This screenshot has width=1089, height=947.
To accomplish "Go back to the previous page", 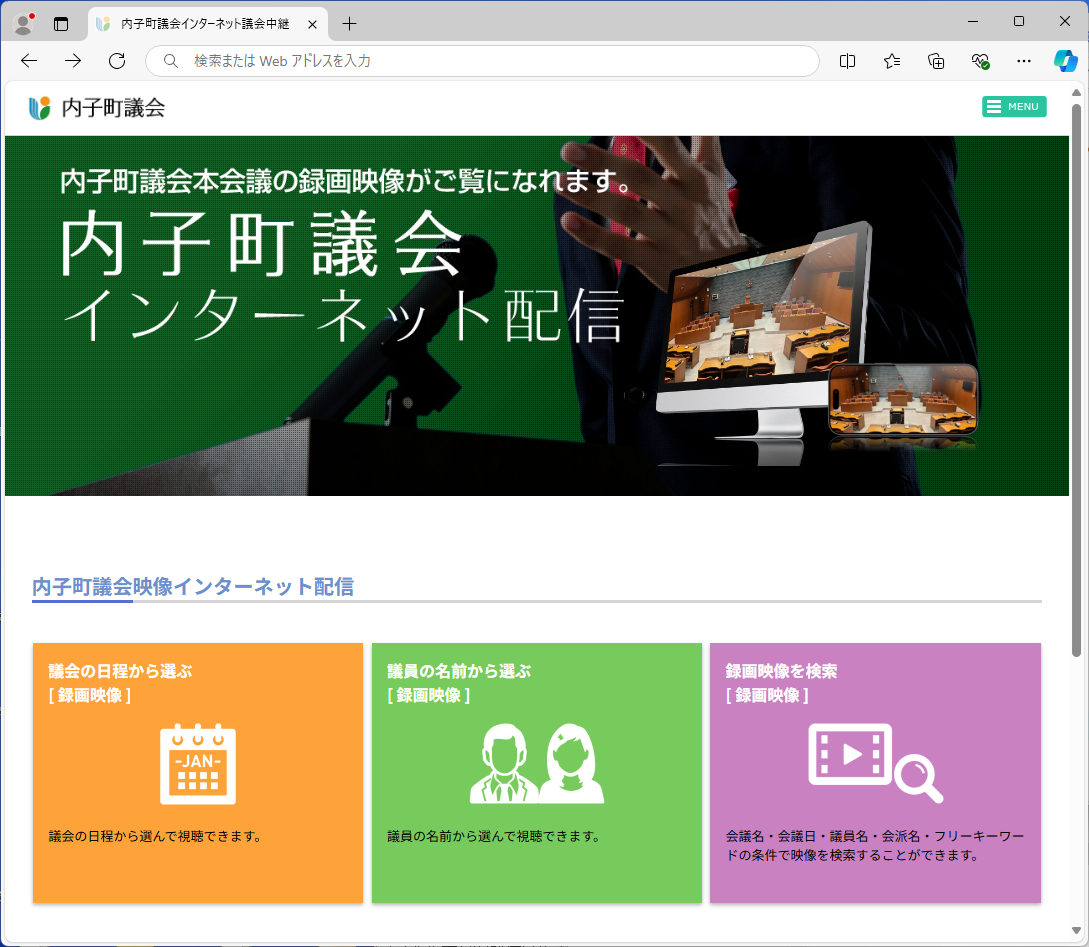I will click(x=29, y=61).
